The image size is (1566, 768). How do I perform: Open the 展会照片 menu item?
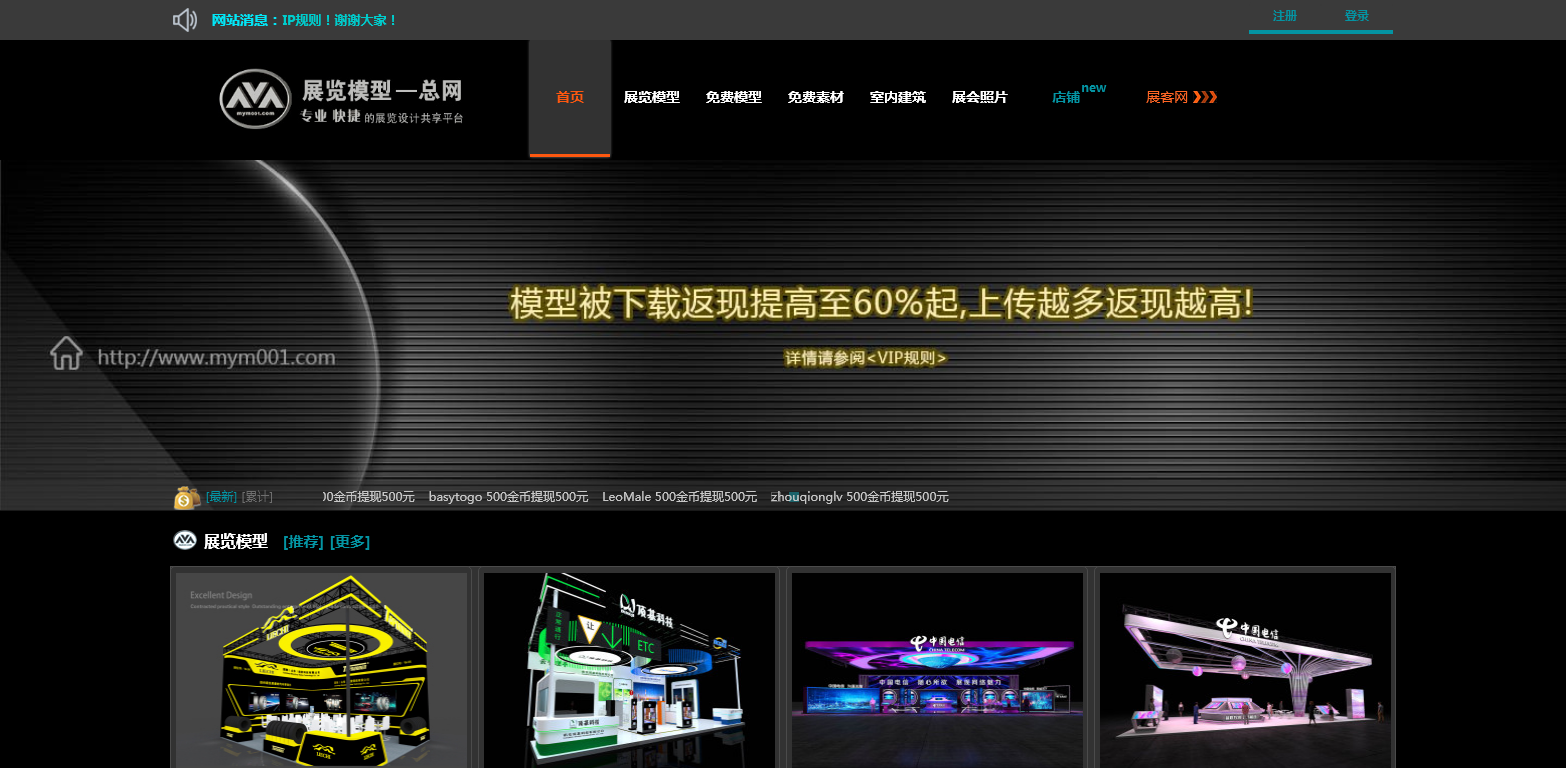click(x=979, y=97)
